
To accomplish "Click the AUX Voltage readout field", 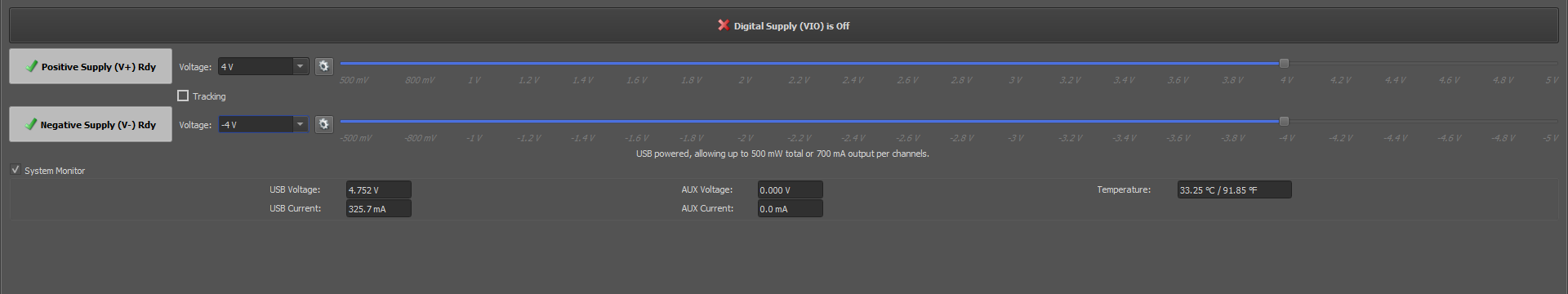I will click(x=790, y=189).
